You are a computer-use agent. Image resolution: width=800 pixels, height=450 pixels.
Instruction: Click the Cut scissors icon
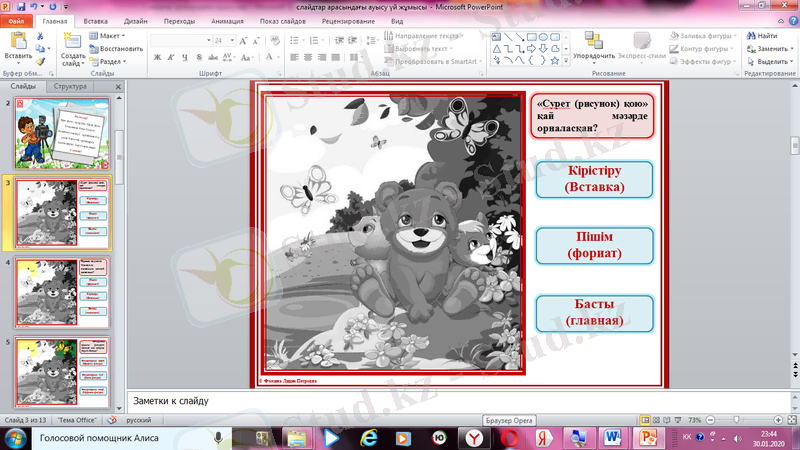coord(40,36)
